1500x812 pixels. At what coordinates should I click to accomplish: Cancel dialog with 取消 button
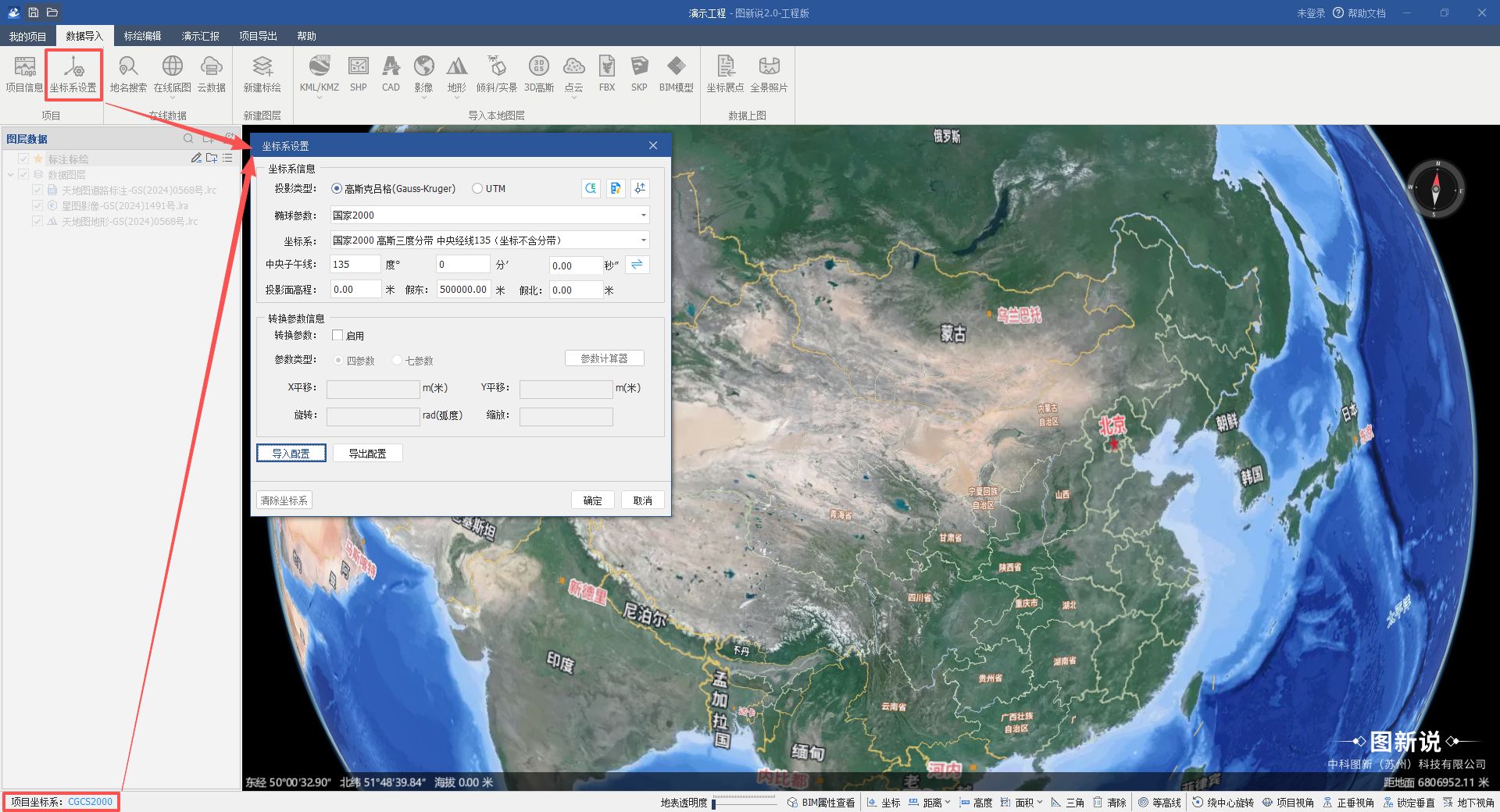pyautogui.click(x=643, y=500)
